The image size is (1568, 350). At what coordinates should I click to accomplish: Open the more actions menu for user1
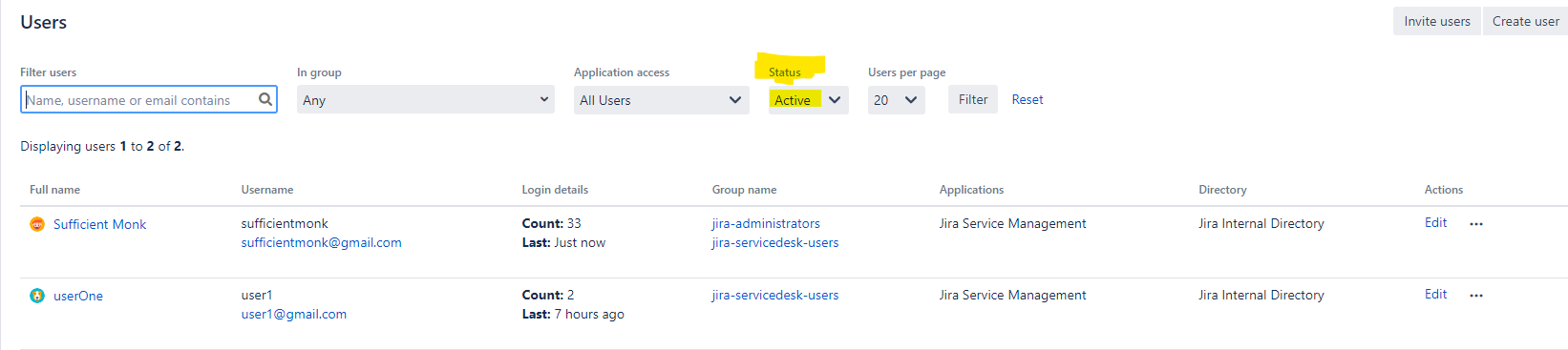(1476, 296)
